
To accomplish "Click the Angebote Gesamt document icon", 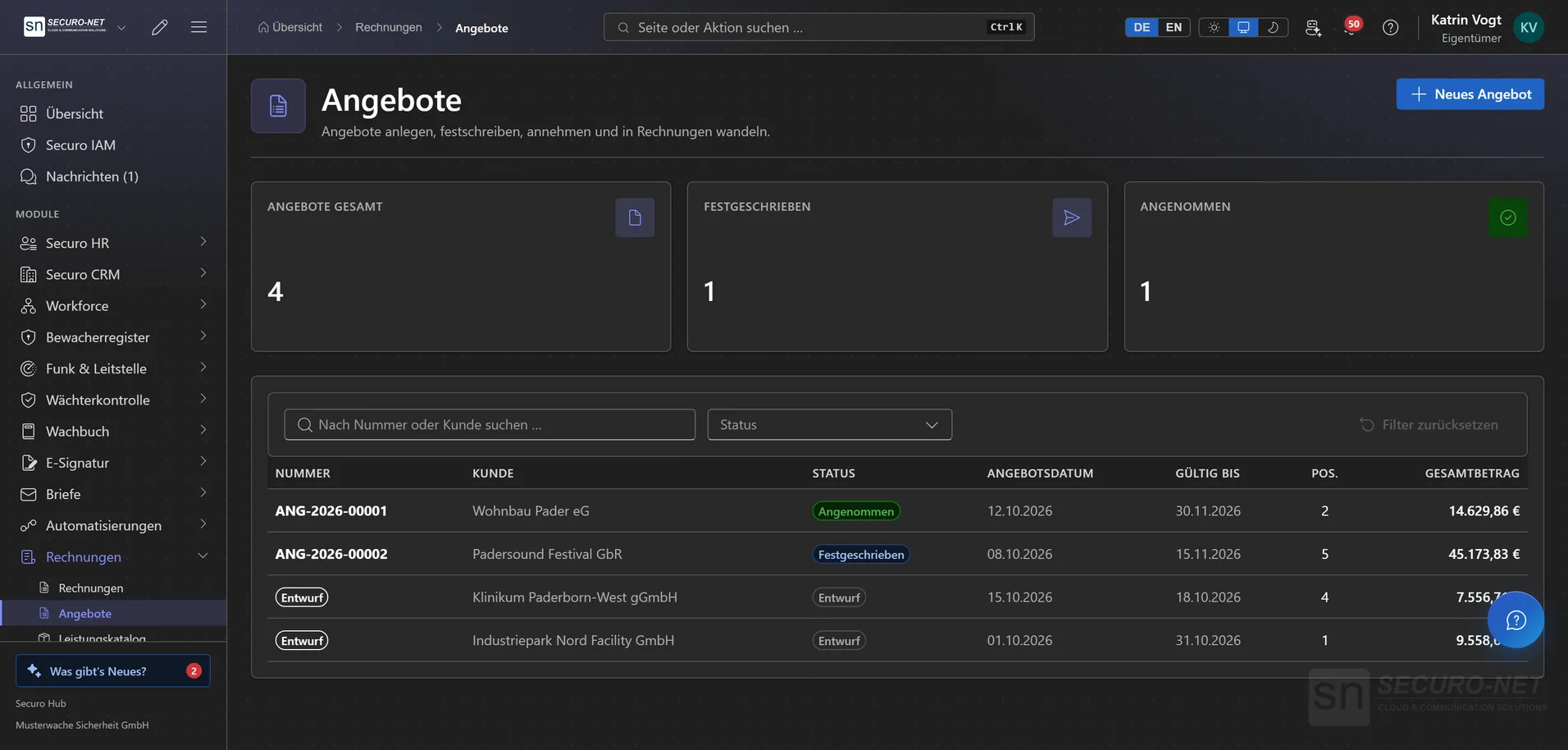I will pyautogui.click(x=635, y=217).
